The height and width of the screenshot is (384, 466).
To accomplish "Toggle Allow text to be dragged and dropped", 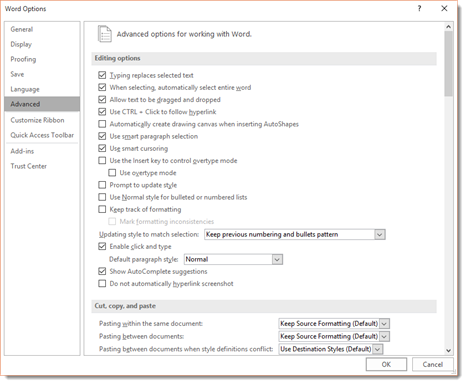I will point(102,100).
